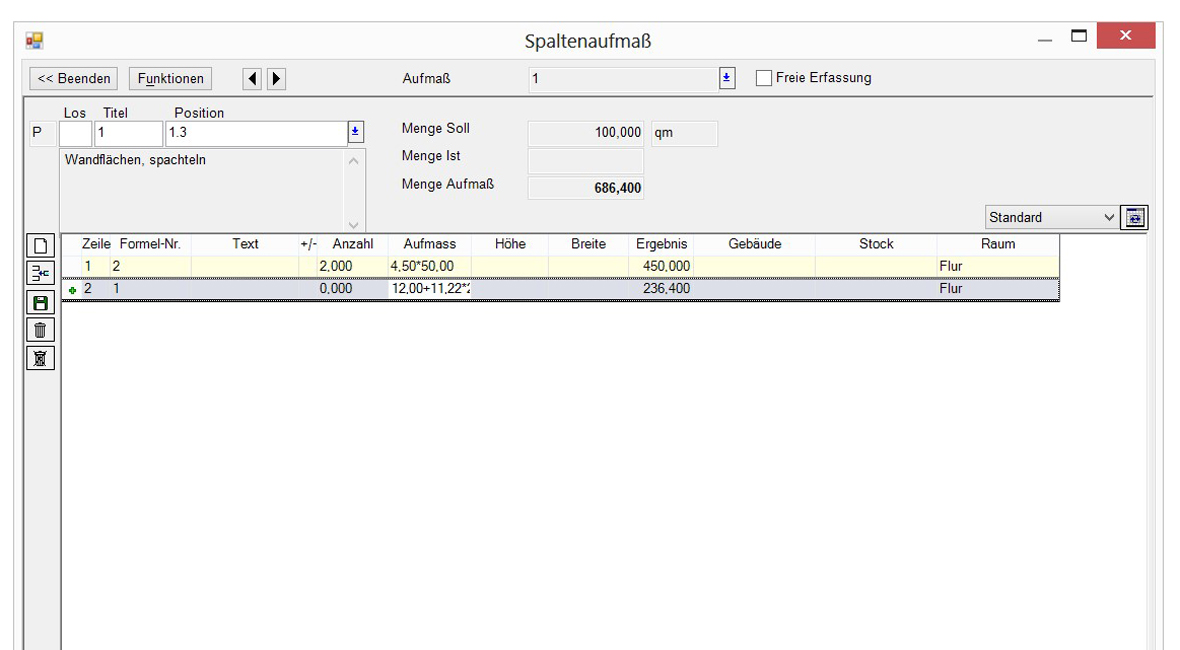Click the crossed-out trash delete-all icon
The width and height of the screenshot is (1180, 650).
[40, 358]
